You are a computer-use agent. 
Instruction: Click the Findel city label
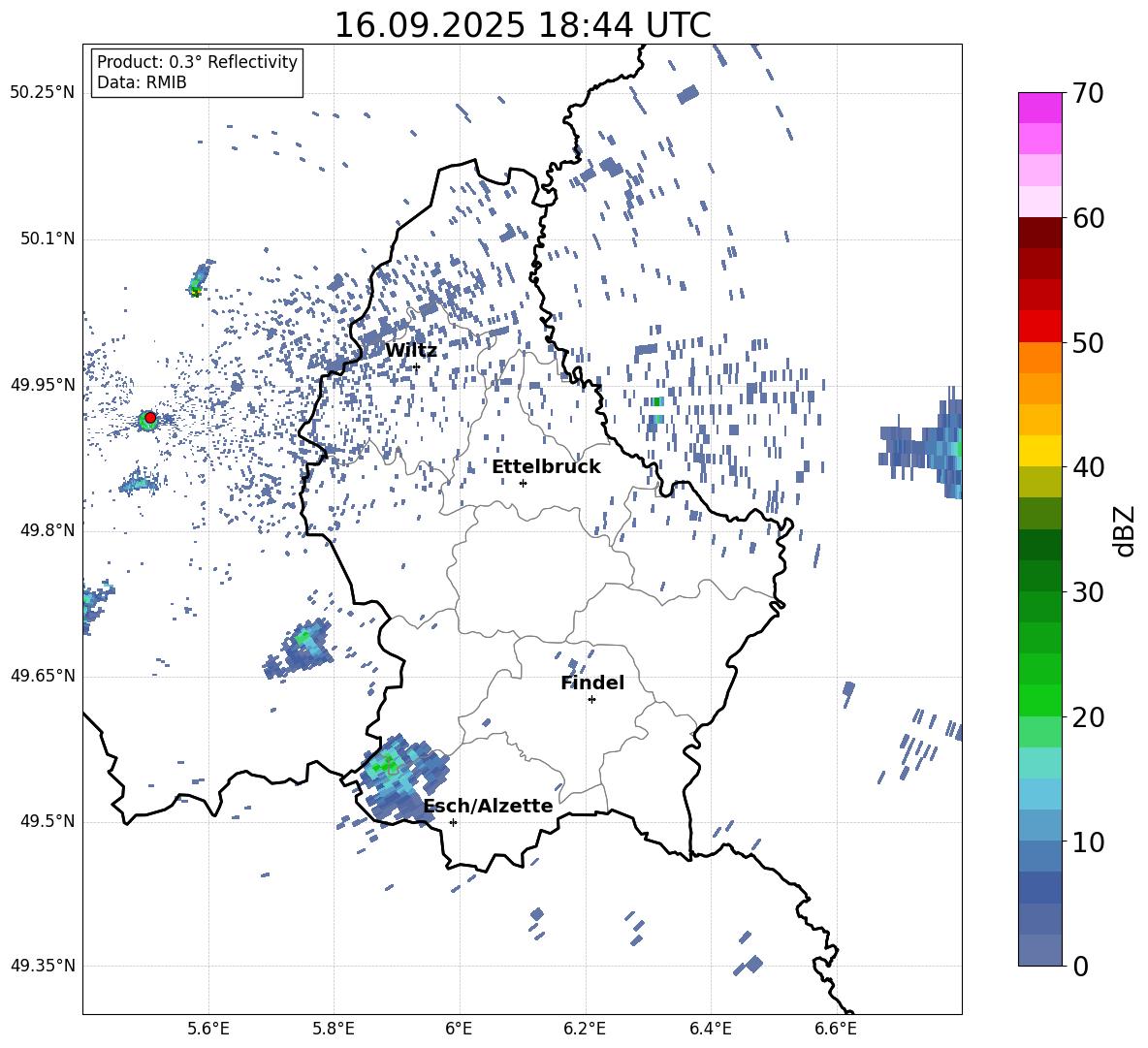pos(592,683)
